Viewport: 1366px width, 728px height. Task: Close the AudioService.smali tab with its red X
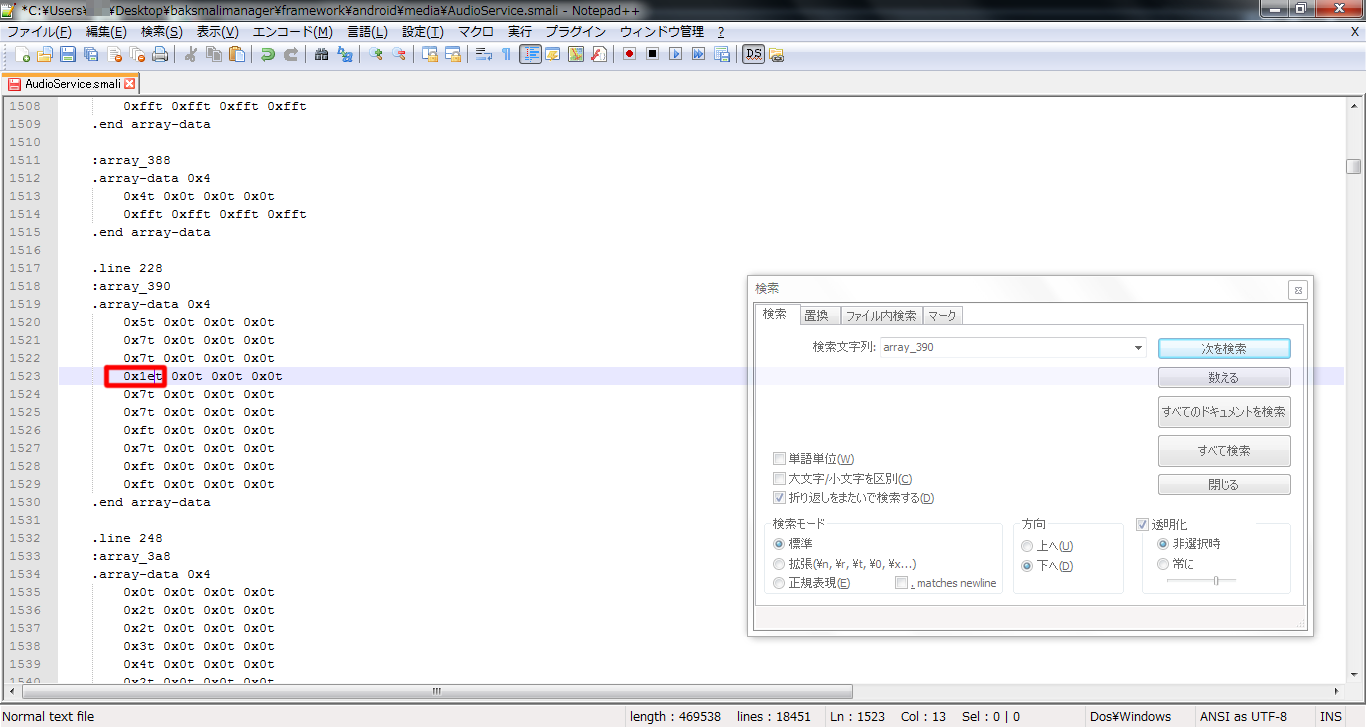tap(129, 84)
